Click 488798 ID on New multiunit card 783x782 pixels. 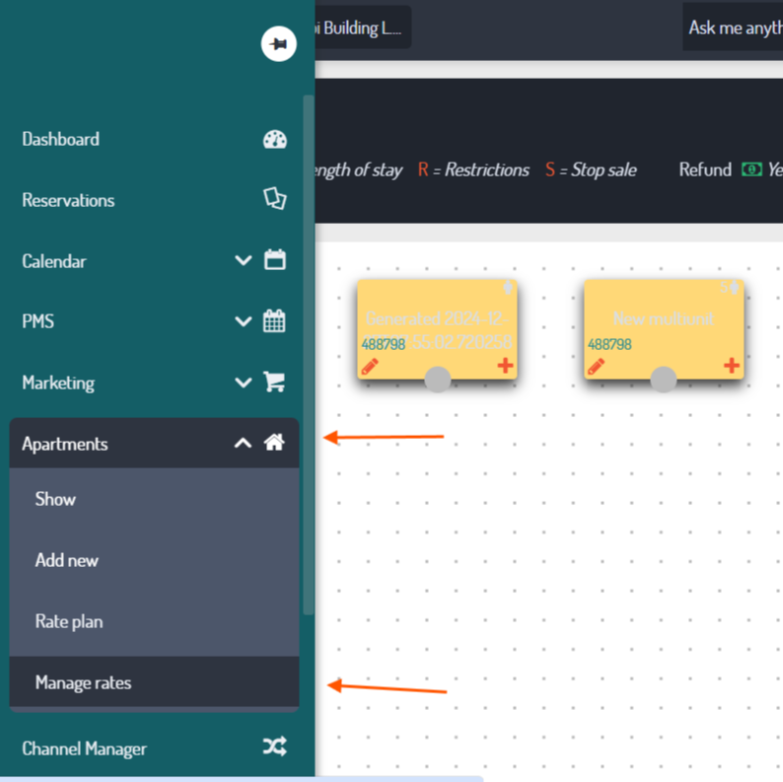point(610,344)
